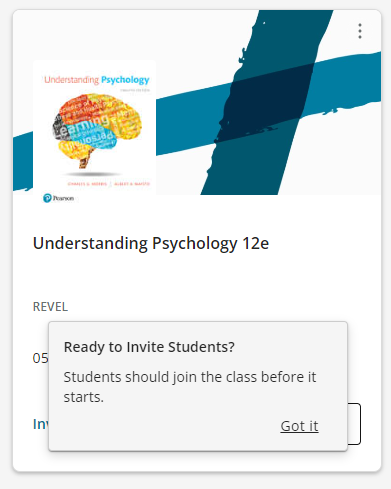The width and height of the screenshot is (391, 489).
Task: Click the course date beginning with 05
Action: coord(41,358)
